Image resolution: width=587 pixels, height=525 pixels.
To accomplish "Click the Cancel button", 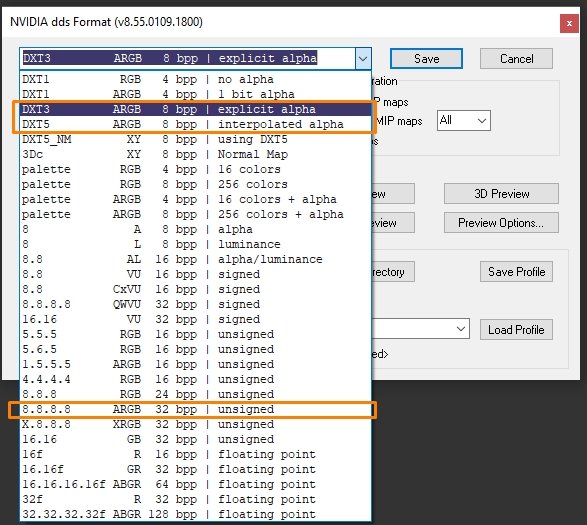I will coord(516,58).
